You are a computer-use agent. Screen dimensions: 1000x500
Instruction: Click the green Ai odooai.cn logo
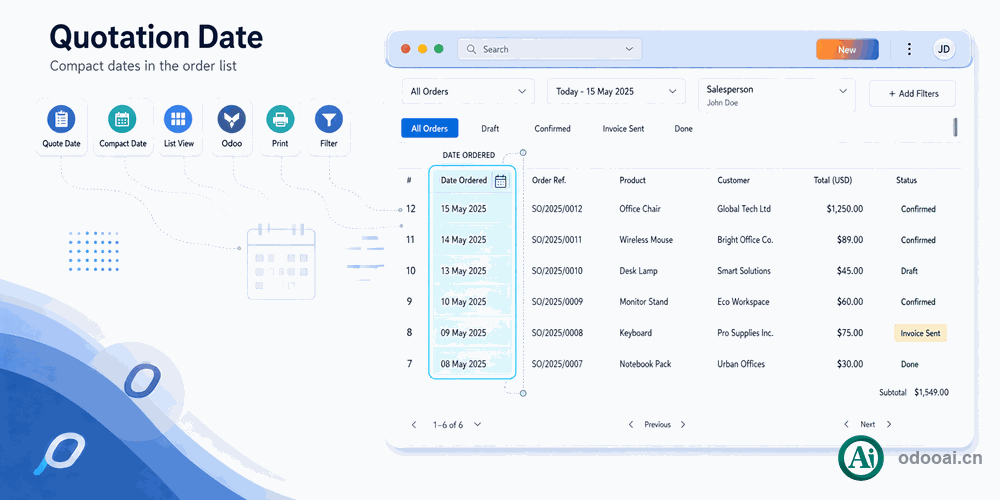861,458
